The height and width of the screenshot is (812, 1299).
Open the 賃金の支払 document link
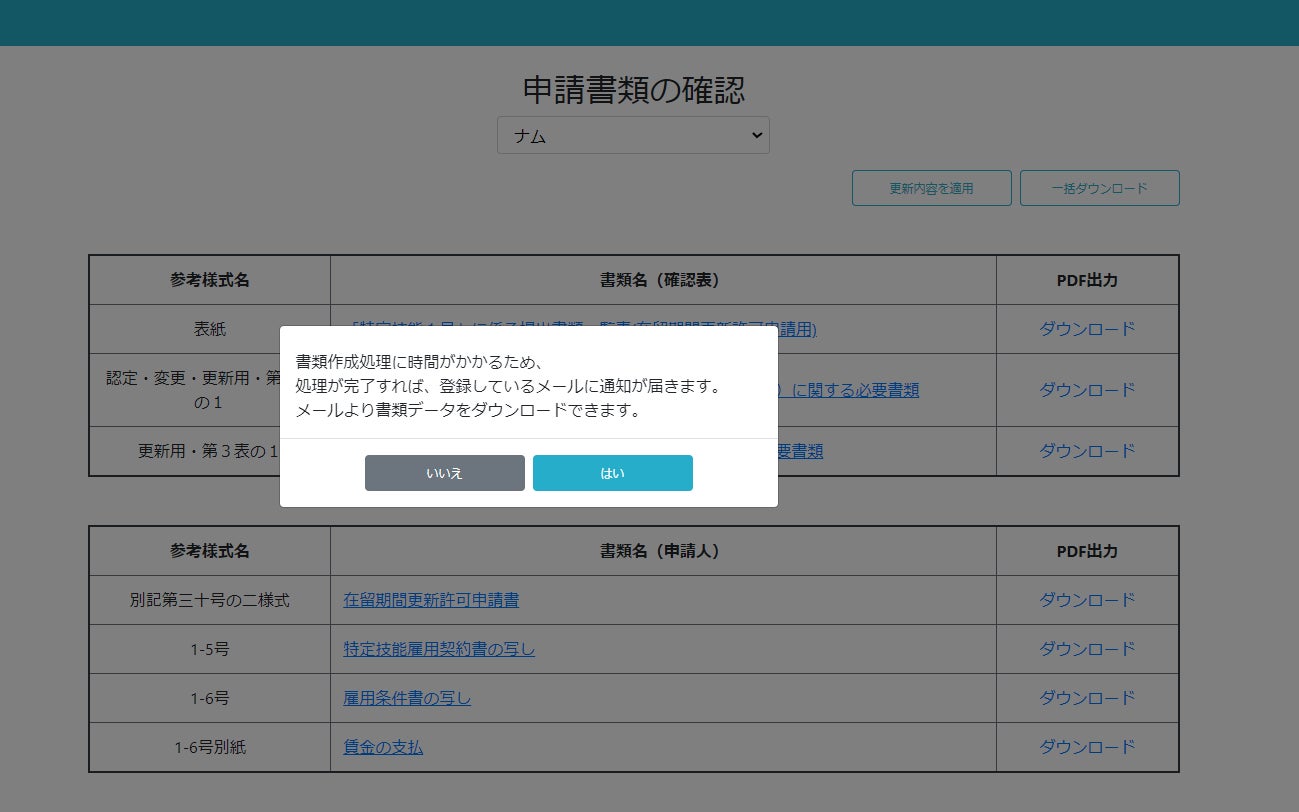pos(383,747)
